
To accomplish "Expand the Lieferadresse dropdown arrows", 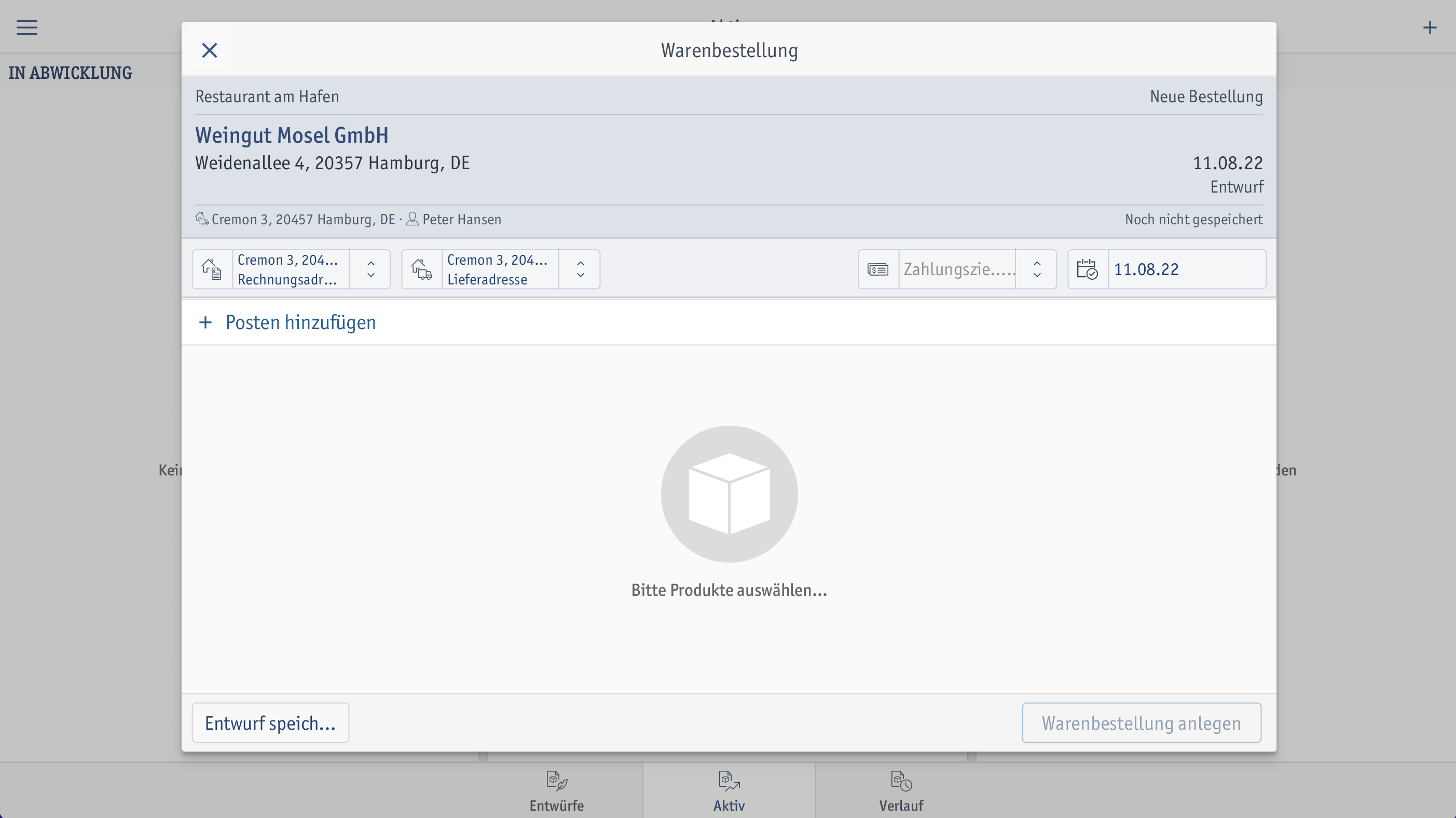I will click(x=581, y=269).
